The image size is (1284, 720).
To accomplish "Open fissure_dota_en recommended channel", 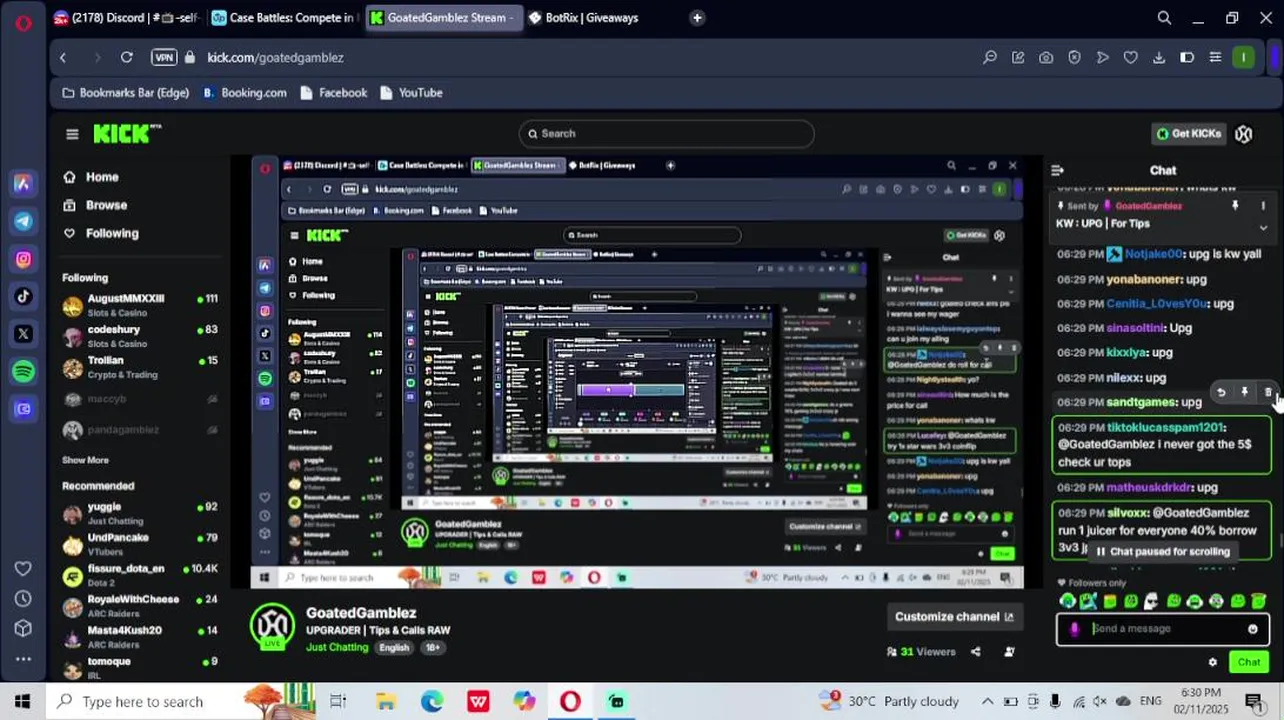I will point(140,575).
